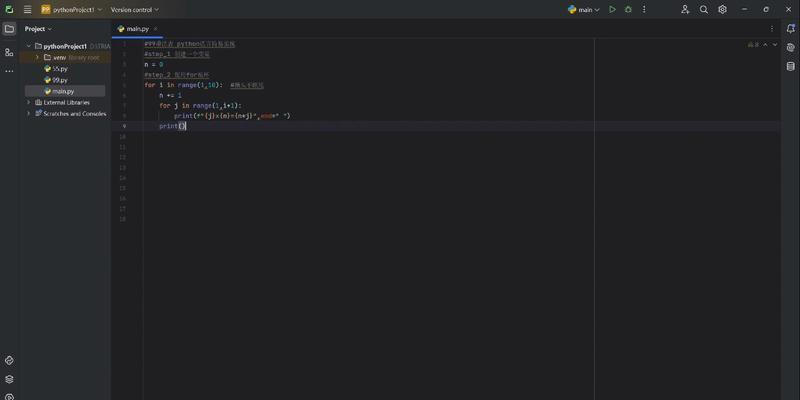Open Search Everywhere magnifier
Screen dimensions: 800x400
(x=704, y=9)
